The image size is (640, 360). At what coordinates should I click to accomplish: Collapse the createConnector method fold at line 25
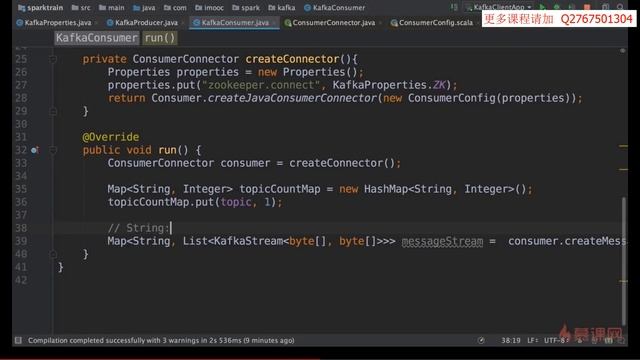tap(53, 59)
